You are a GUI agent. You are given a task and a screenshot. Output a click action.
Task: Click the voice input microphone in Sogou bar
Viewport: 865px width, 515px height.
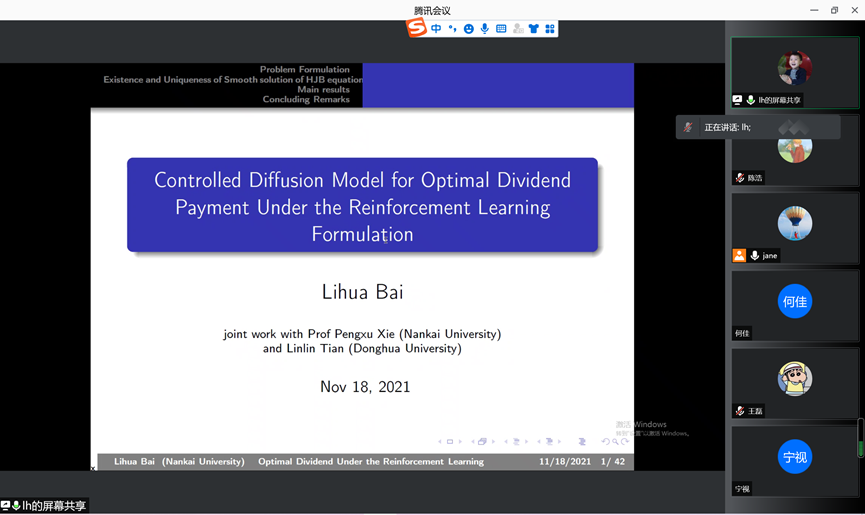point(485,29)
